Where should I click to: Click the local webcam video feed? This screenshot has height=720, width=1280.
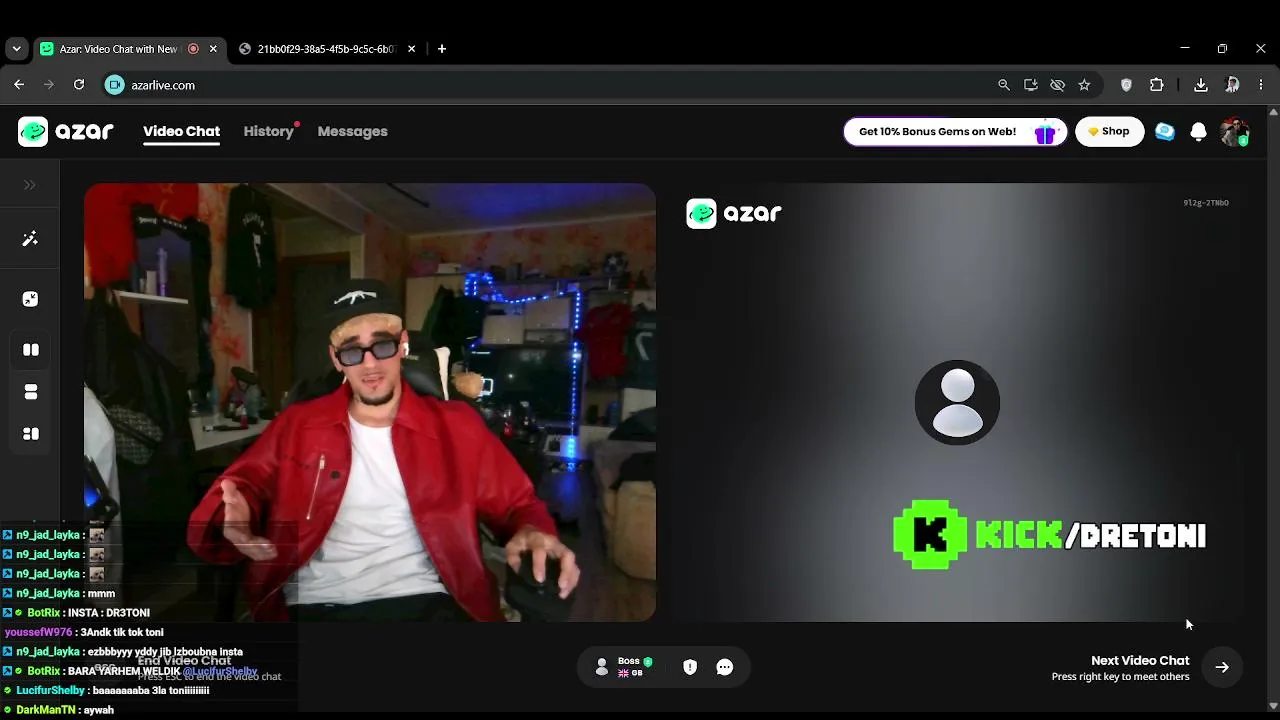370,402
